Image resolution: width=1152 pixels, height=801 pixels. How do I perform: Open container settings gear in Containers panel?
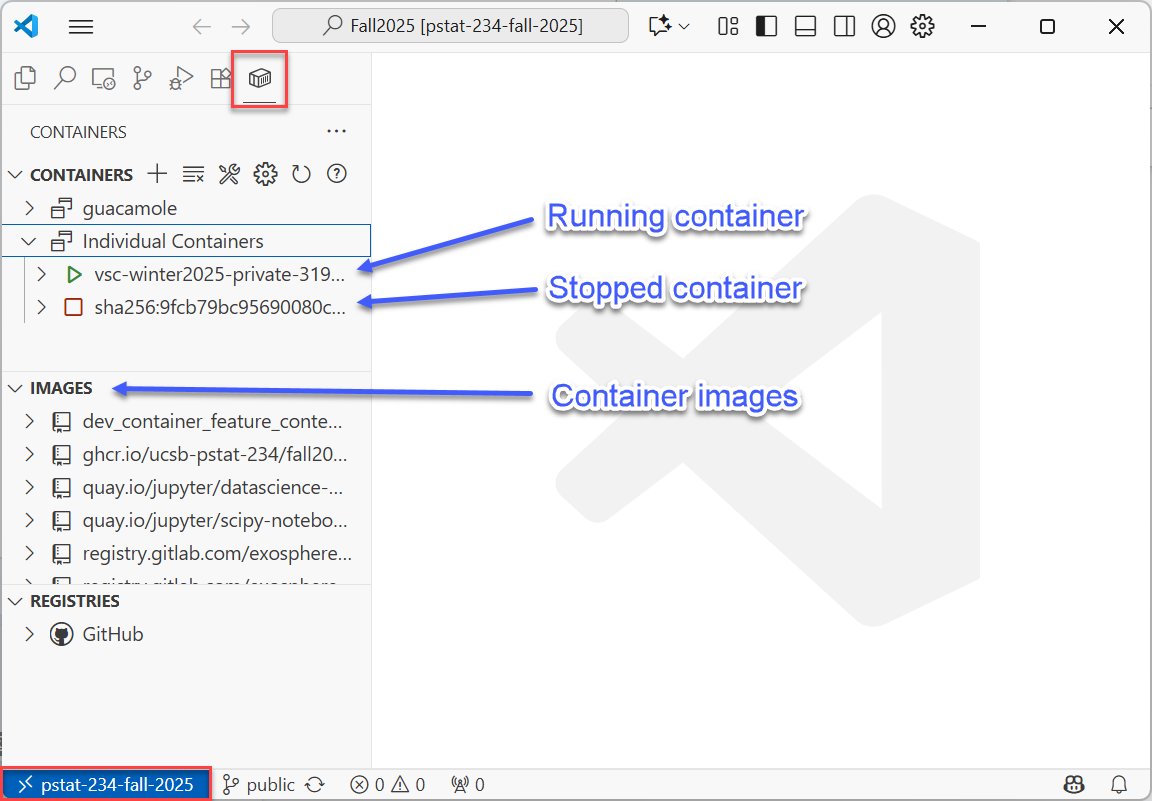point(265,173)
